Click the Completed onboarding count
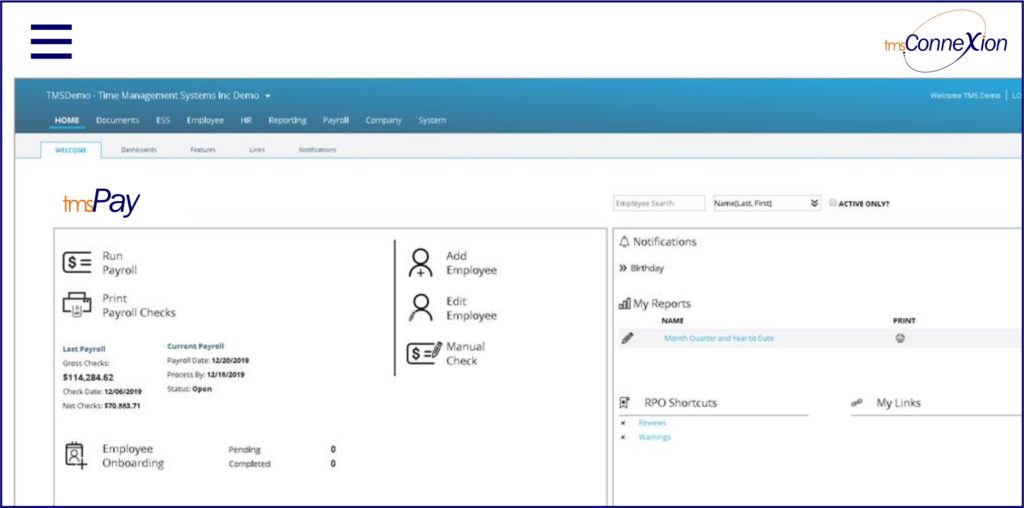The height and width of the screenshot is (508, 1024). (x=333, y=464)
